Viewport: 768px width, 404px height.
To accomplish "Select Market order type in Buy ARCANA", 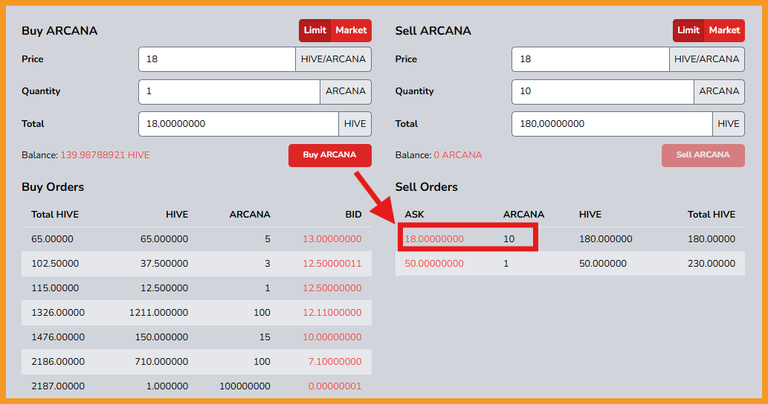I will coord(351,30).
